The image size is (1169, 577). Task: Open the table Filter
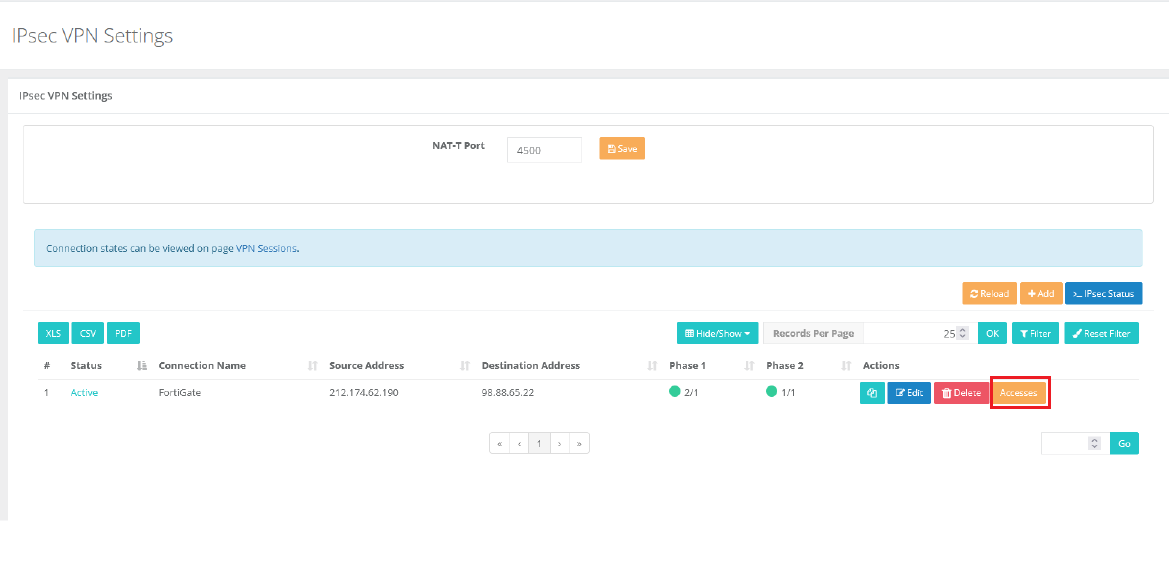[x=1035, y=333]
